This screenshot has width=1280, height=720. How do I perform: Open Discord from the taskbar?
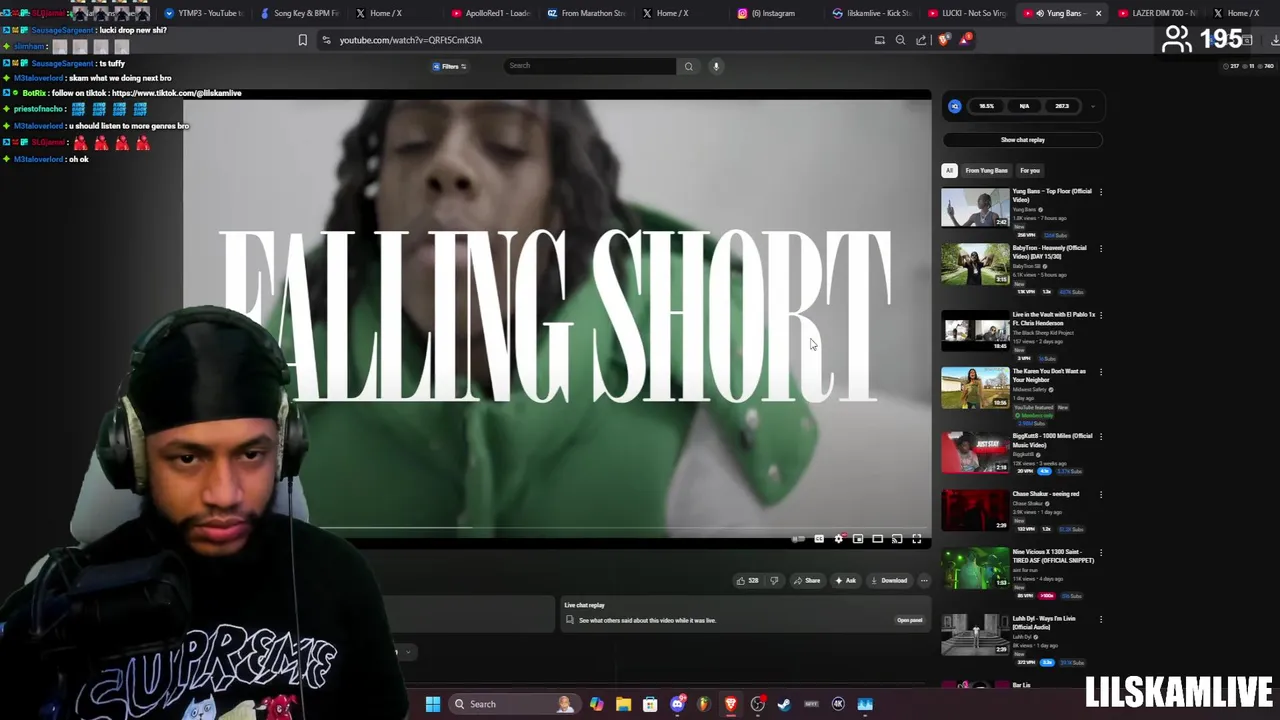coord(677,704)
